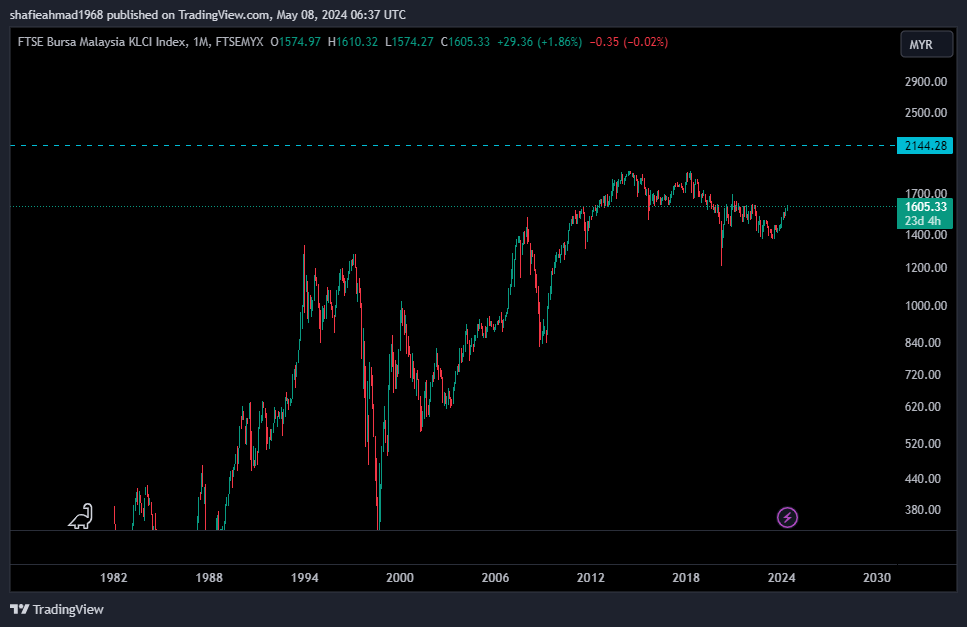Click the 2144.28 price line label
This screenshot has width=967, height=627.
pos(925,145)
